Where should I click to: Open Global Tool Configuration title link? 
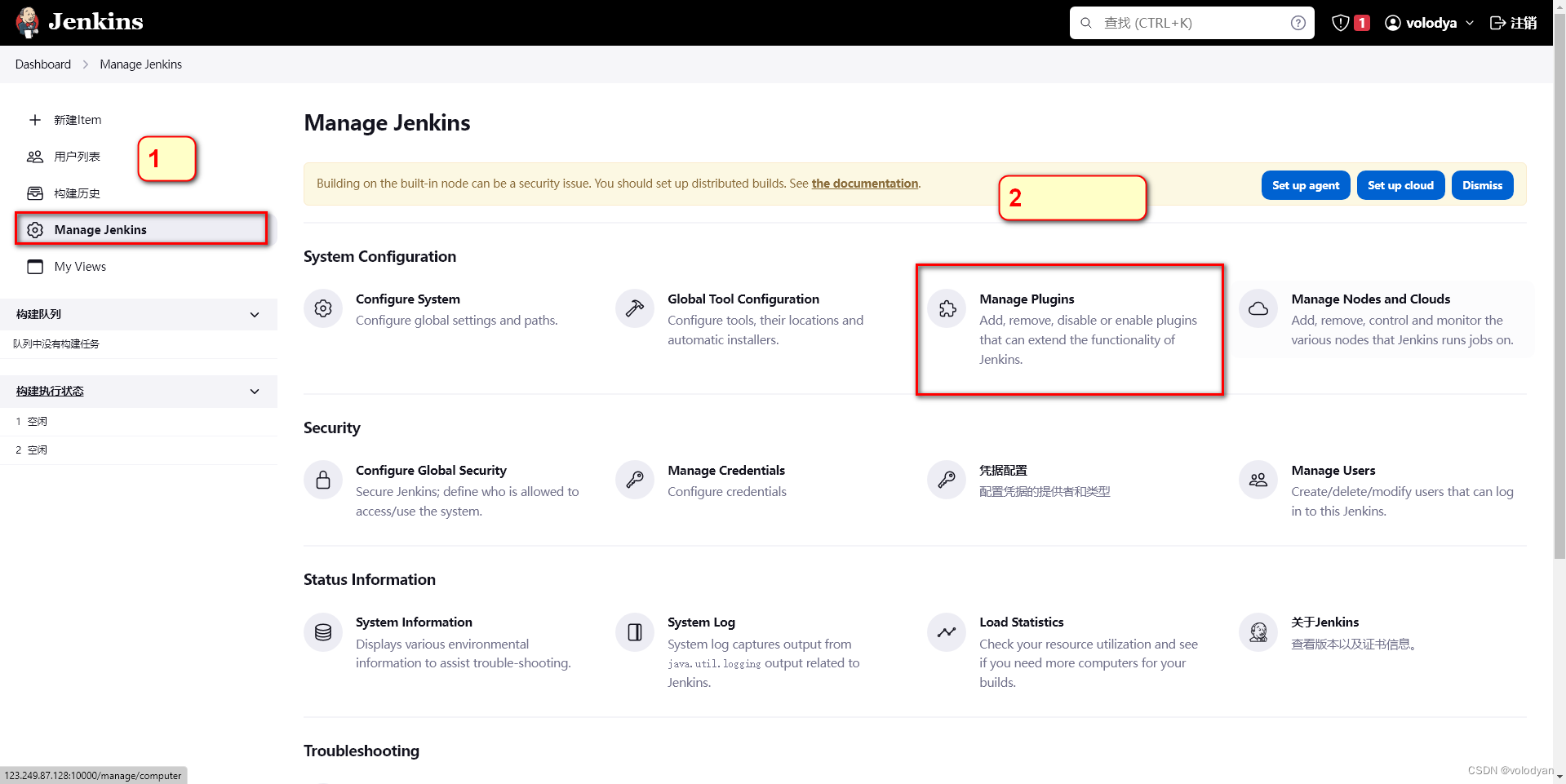pos(743,299)
